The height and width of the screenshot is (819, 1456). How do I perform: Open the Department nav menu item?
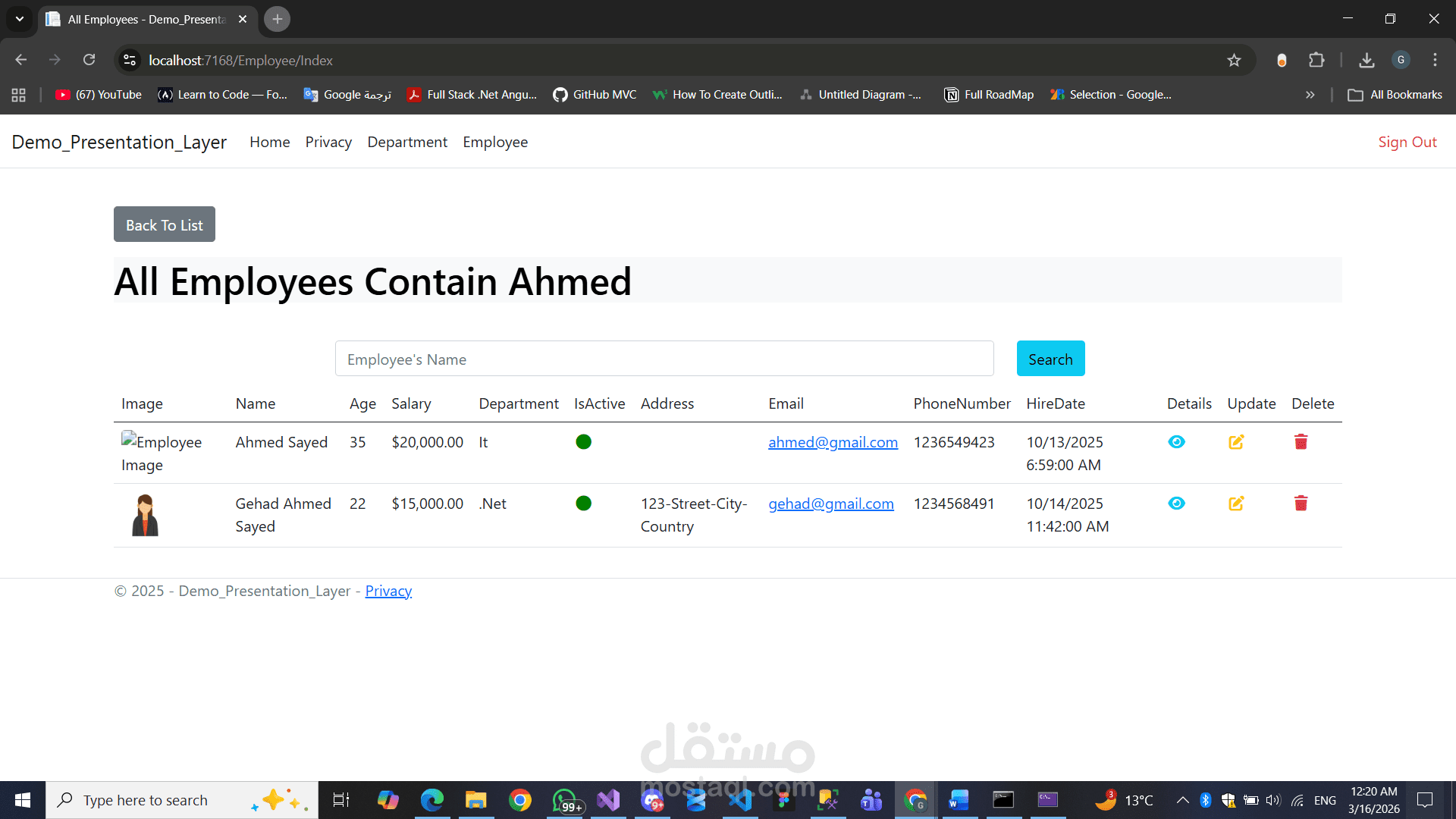pyautogui.click(x=407, y=142)
